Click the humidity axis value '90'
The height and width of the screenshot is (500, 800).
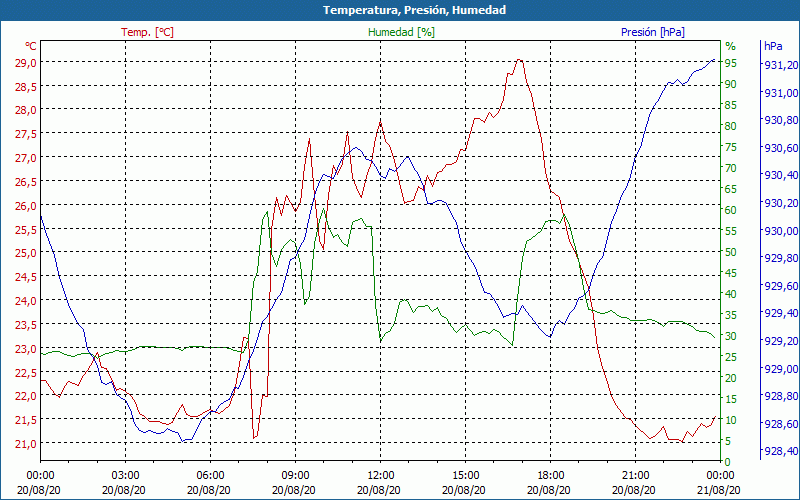[731, 84]
